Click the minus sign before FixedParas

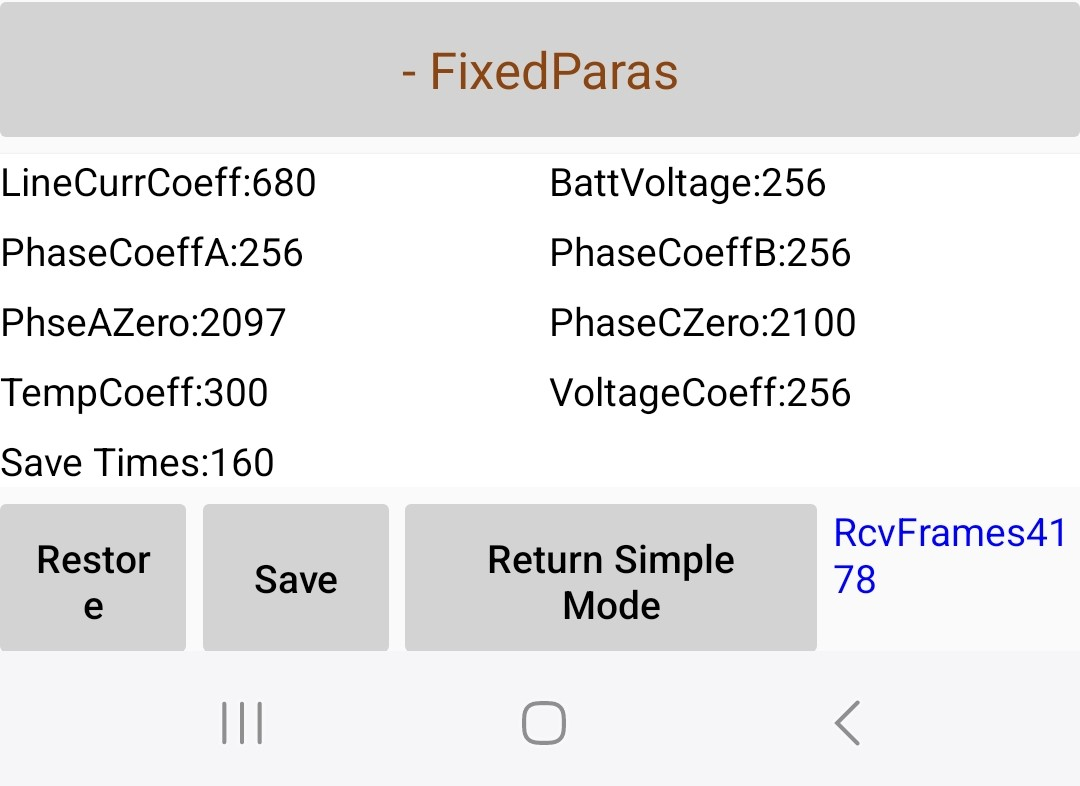pyautogui.click(x=409, y=73)
